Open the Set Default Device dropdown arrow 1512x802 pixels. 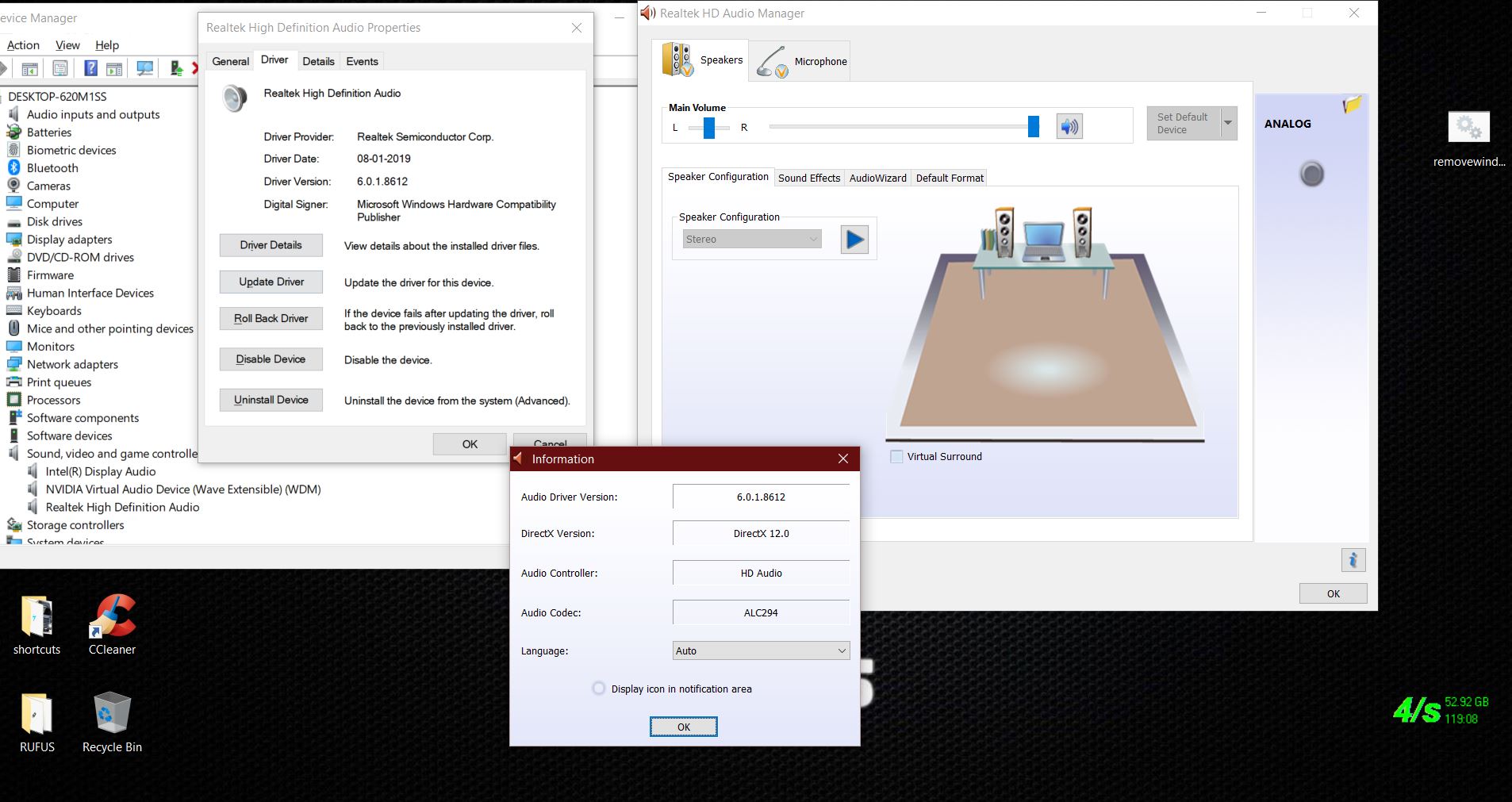[x=1228, y=123]
